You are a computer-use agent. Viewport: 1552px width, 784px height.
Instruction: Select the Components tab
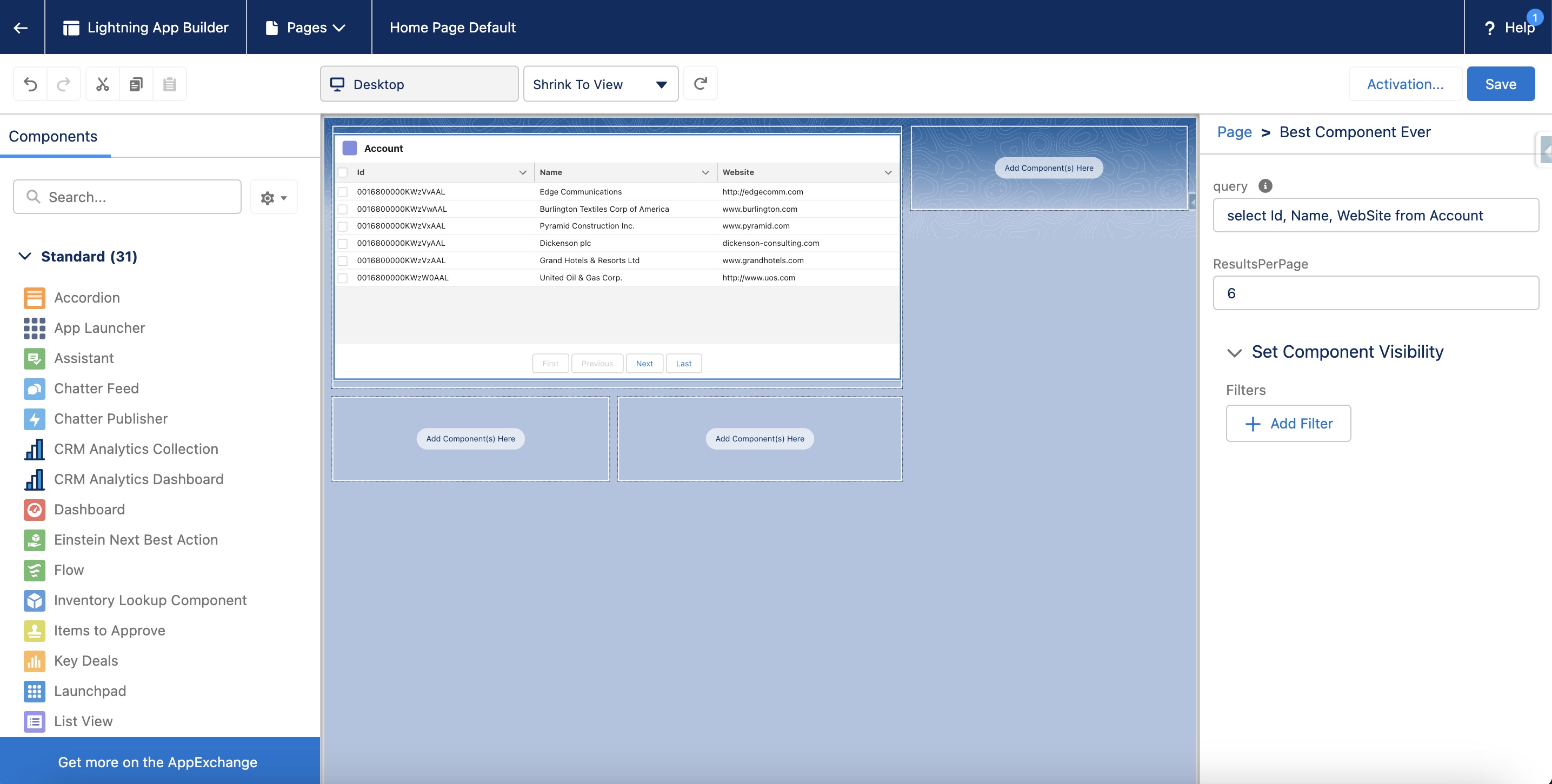pos(53,136)
